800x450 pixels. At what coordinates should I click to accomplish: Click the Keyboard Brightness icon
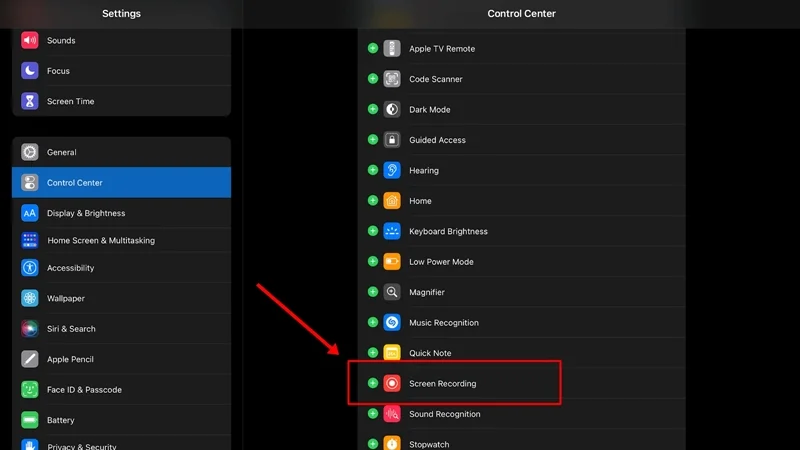pos(392,231)
